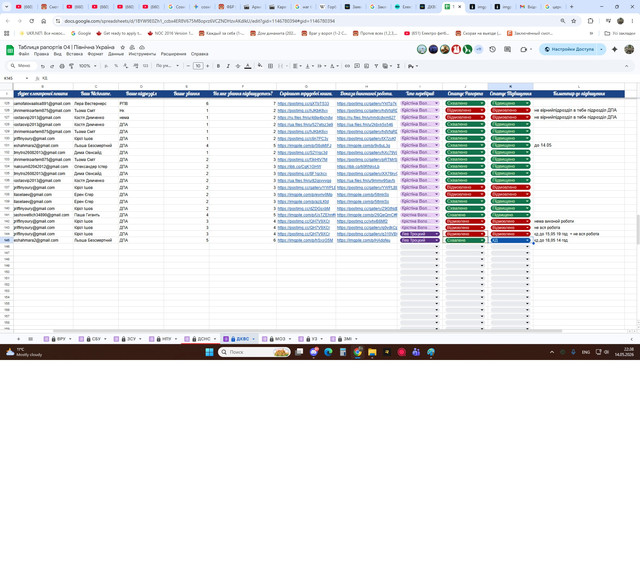
Task: Open the share button dropdown arrow
Action: 602,49
